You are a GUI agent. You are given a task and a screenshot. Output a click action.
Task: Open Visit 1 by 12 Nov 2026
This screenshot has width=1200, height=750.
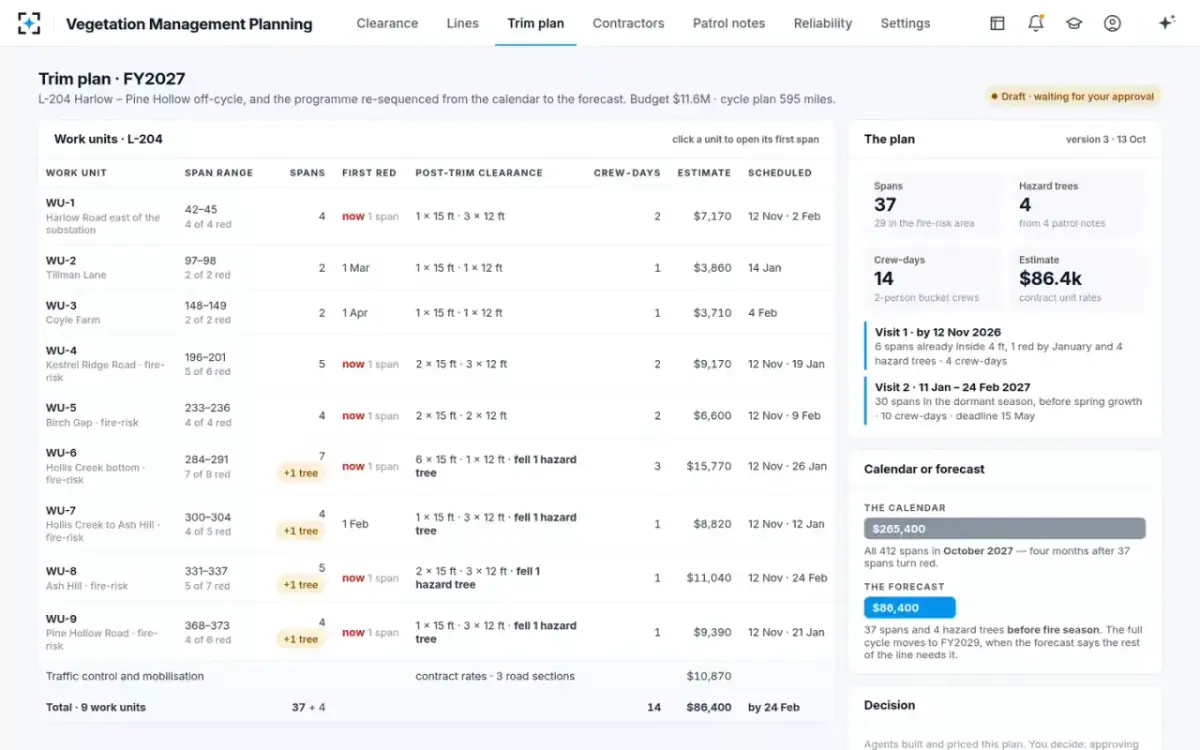point(1005,346)
